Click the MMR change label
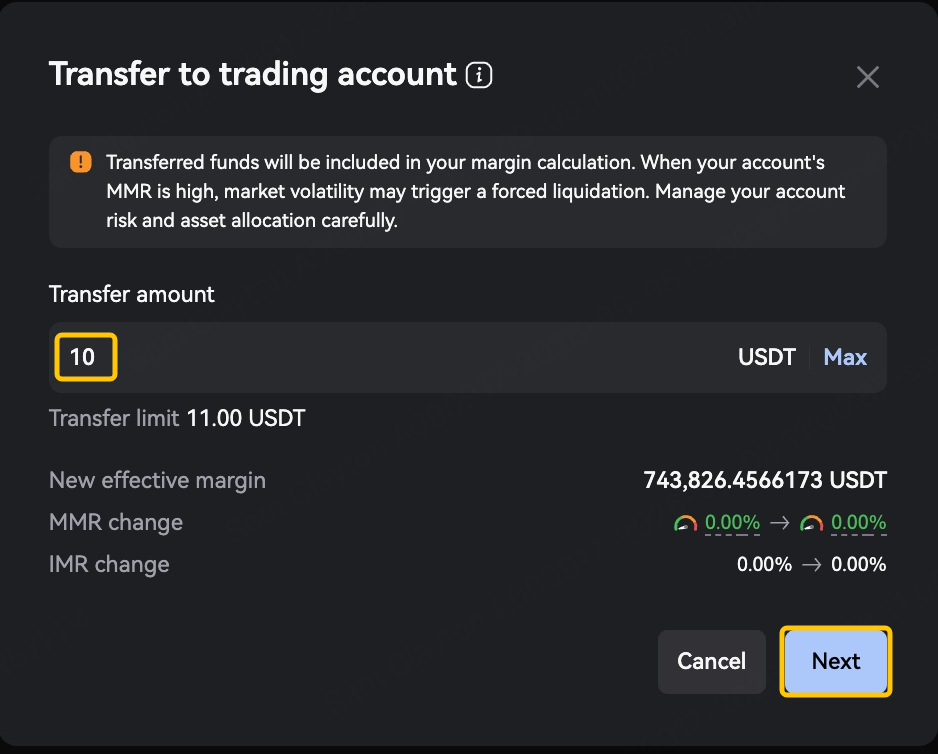The image size is (938, 754). 116,522
